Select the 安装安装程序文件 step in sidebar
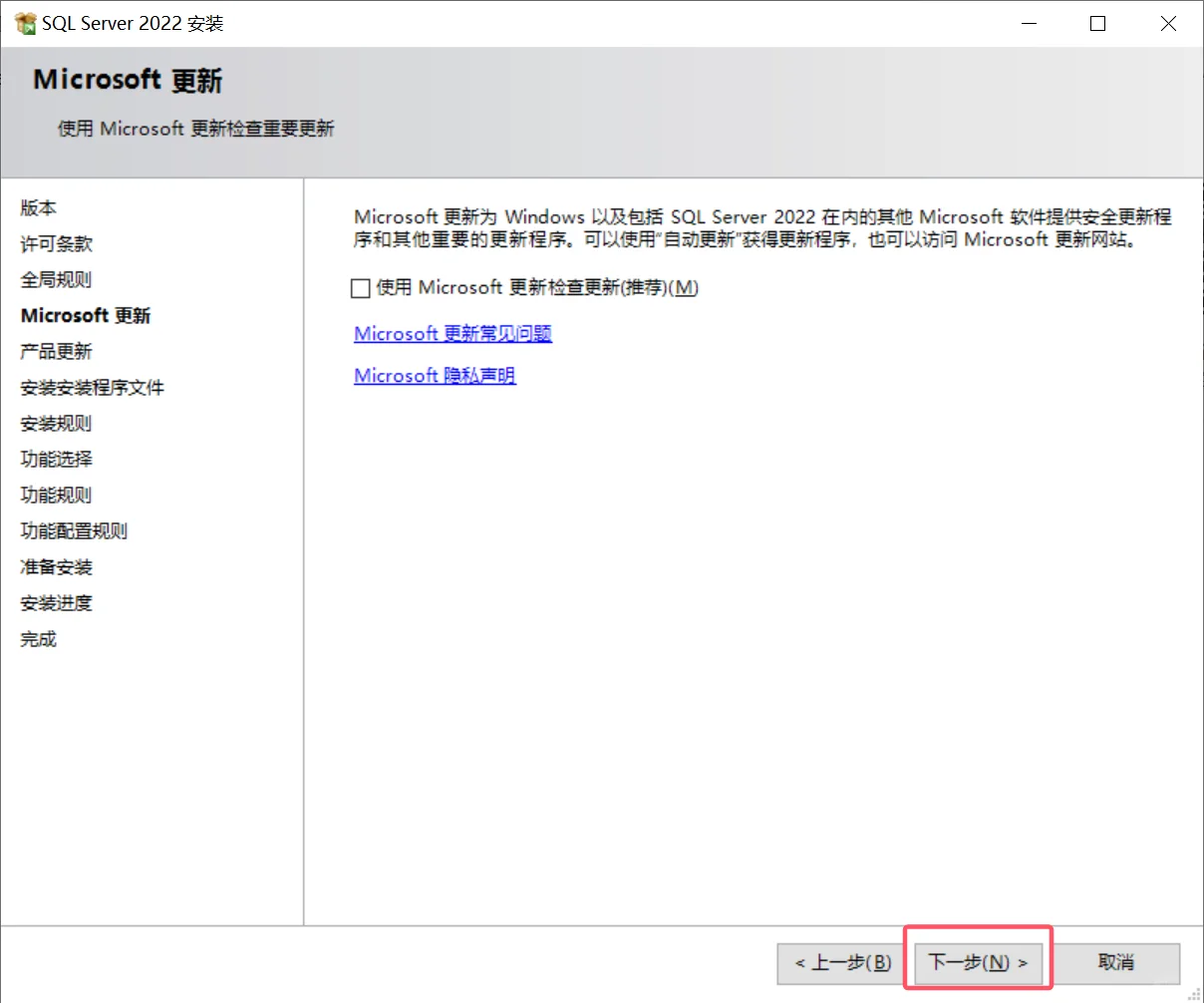The height and width of the screenshot is (1003, 1204). pos(92,387)
